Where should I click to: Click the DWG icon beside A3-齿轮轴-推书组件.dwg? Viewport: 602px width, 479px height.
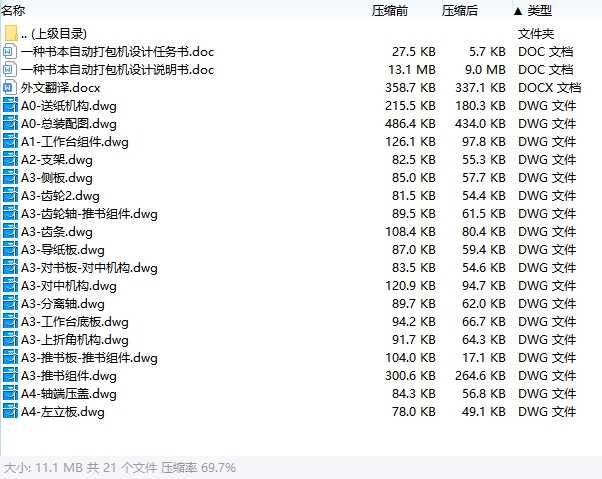click(10, 214)
